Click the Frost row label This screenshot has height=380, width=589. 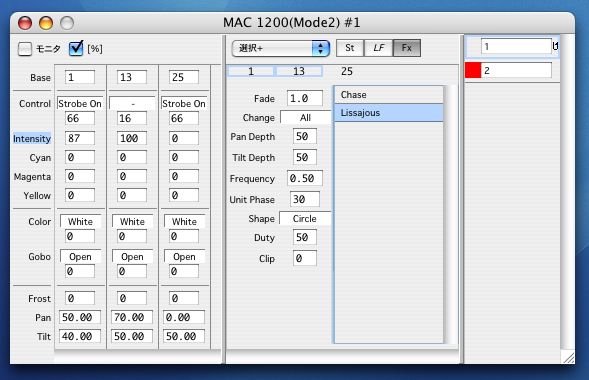(39, 299)
